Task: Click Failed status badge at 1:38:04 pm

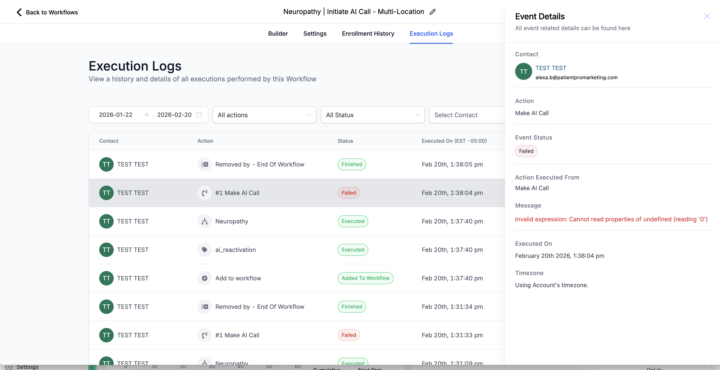Action: point(349,193)
